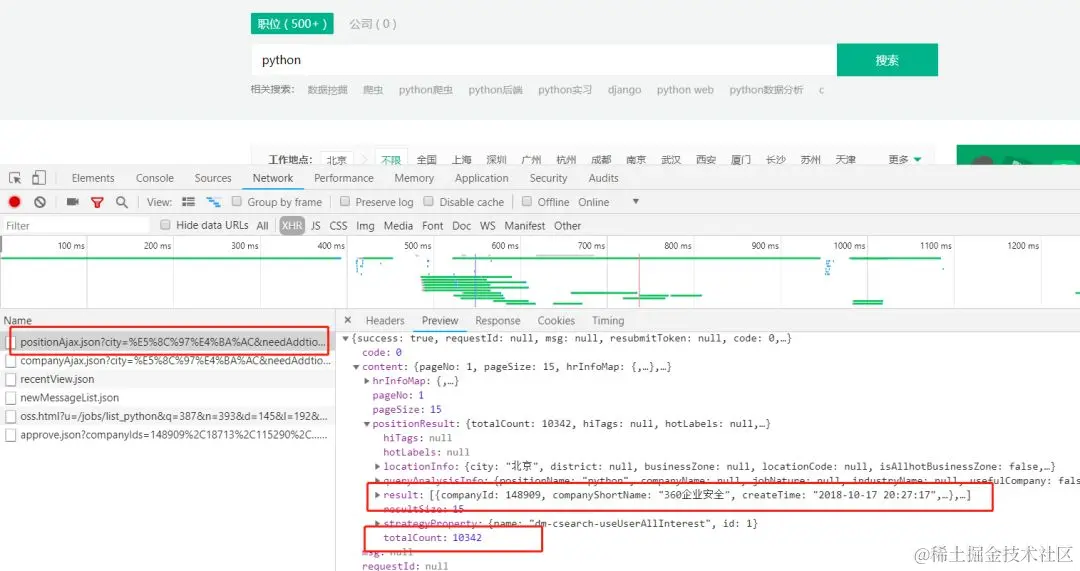1080x571 pixels.
Task: Filter requests by CSS type
Action: [338, 225]
